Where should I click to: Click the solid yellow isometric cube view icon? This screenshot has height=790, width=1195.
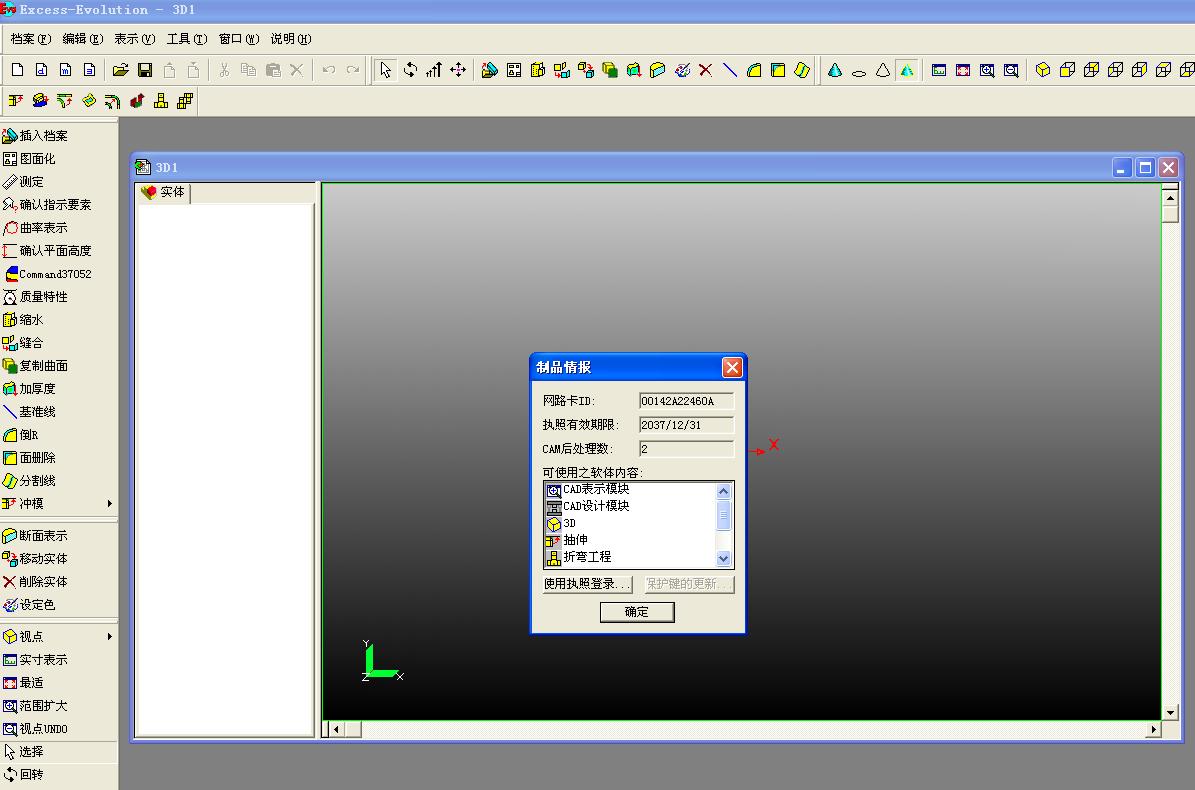(1043, 70)
